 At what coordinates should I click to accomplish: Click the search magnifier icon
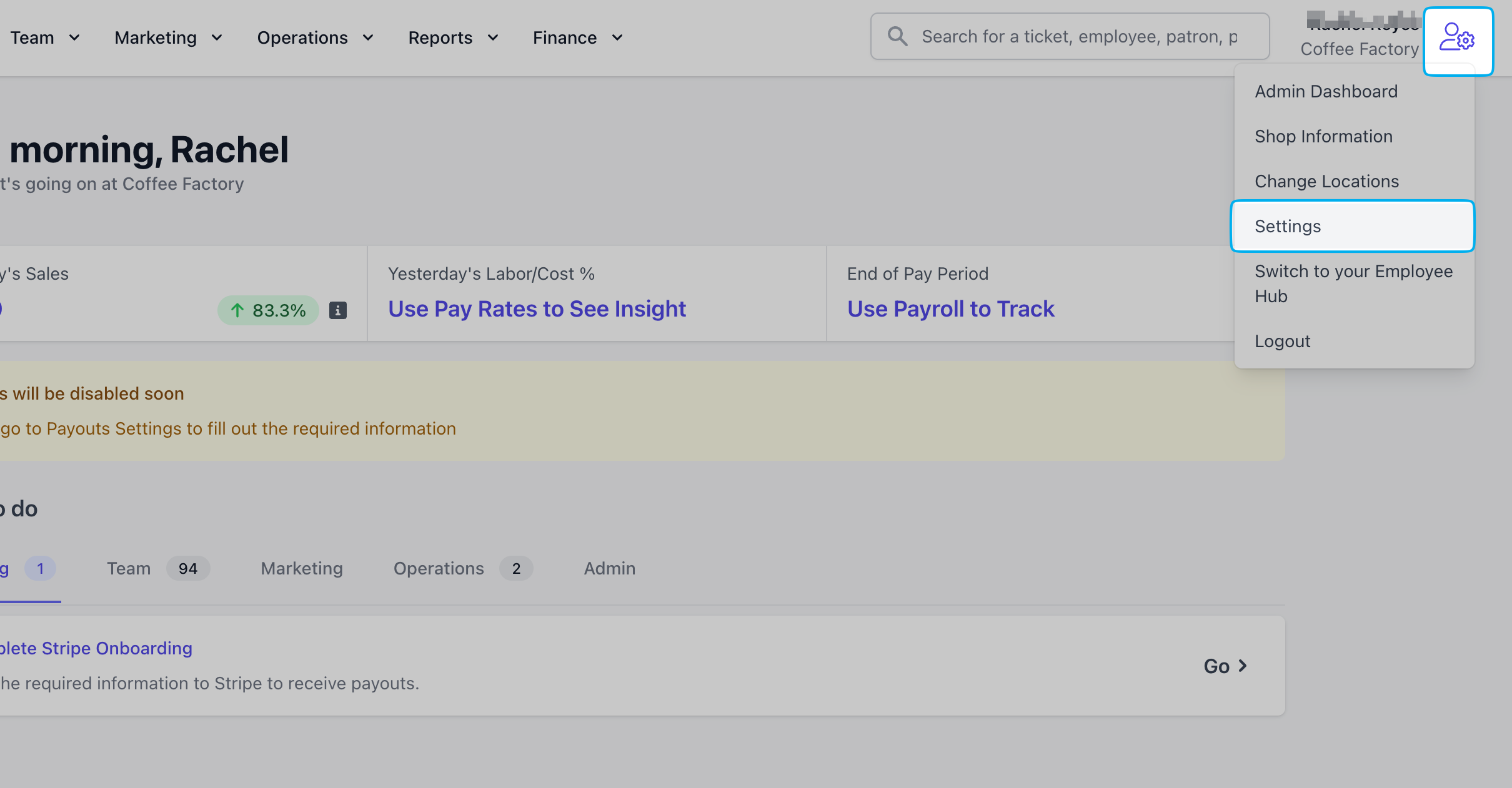(x=897, y=36)
